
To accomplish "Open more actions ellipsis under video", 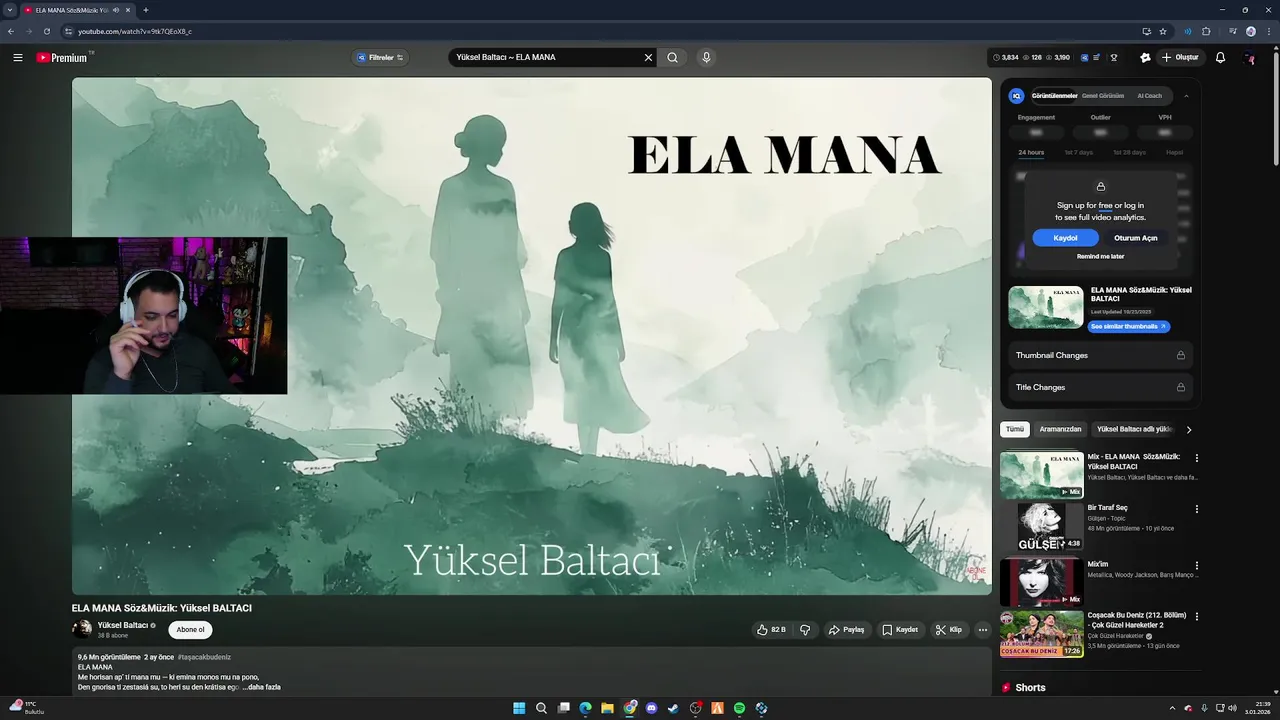I will click(x=983, y=630).
